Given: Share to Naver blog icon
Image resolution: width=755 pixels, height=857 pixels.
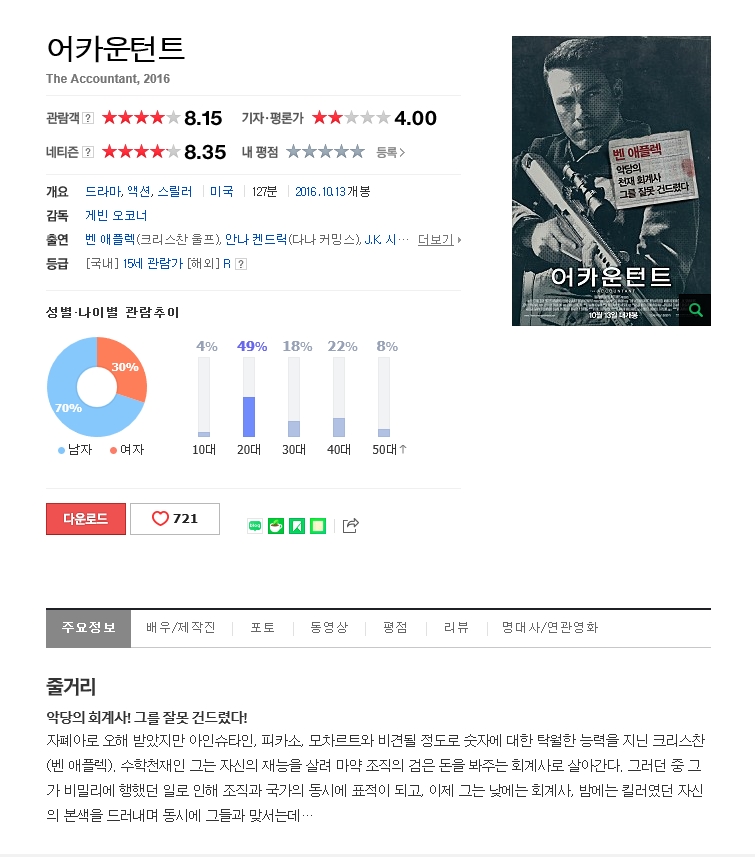Looking at the screenshot, I should point(255,526).
